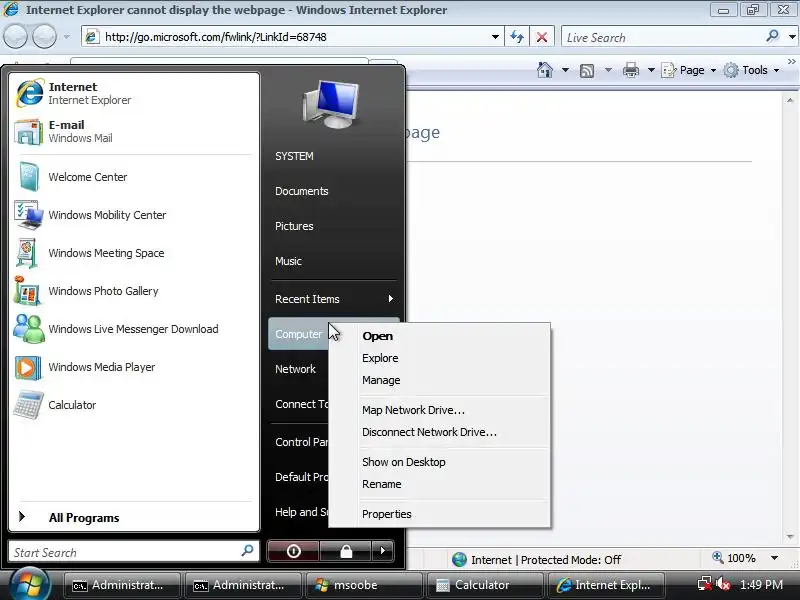
Task: Click the Start menu power button
Action: point(293,551)
